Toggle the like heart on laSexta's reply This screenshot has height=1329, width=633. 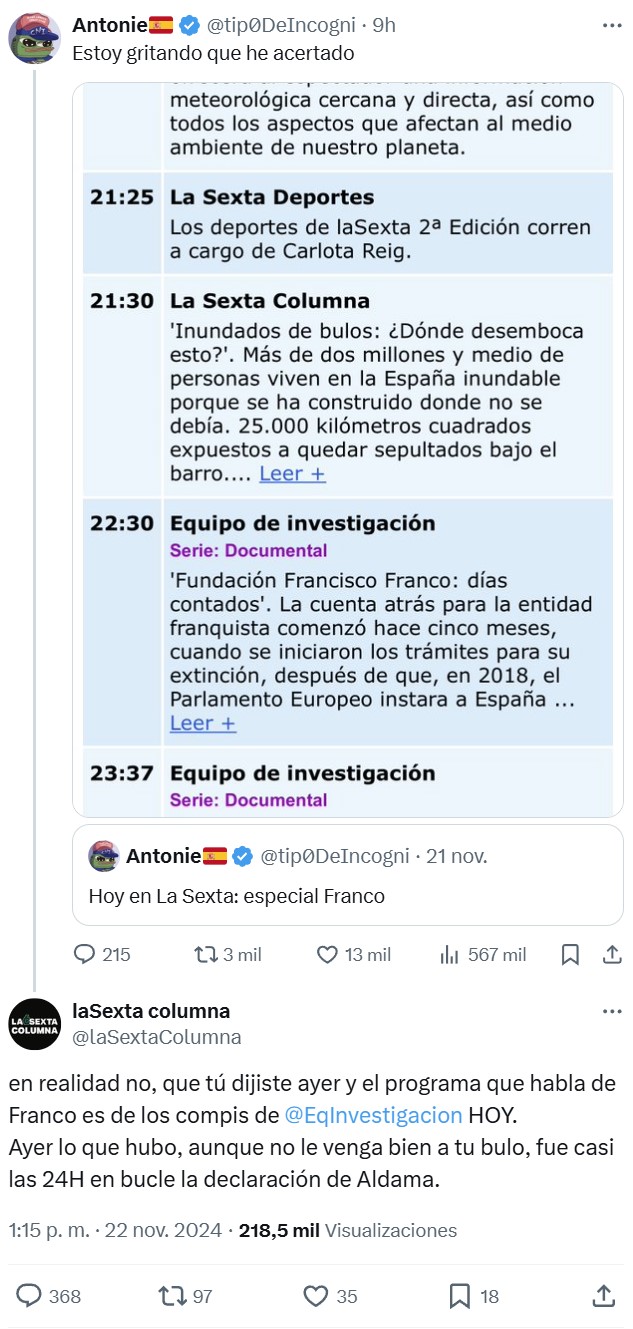pos(318,1296)
